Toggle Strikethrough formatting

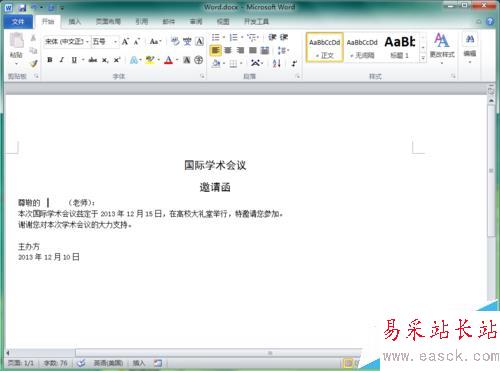click(93, 60)
